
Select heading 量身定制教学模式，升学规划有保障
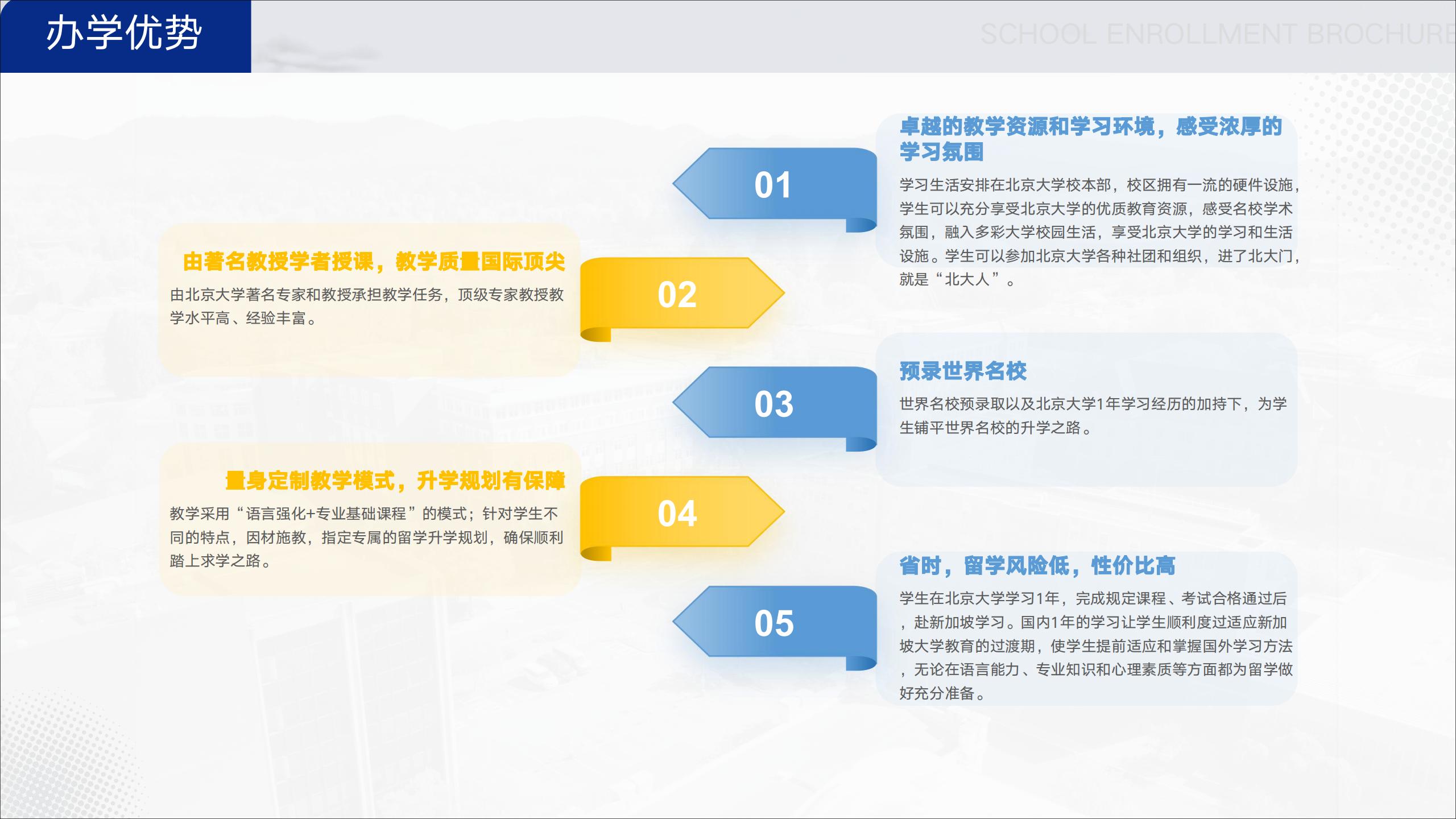click(395, 481)
